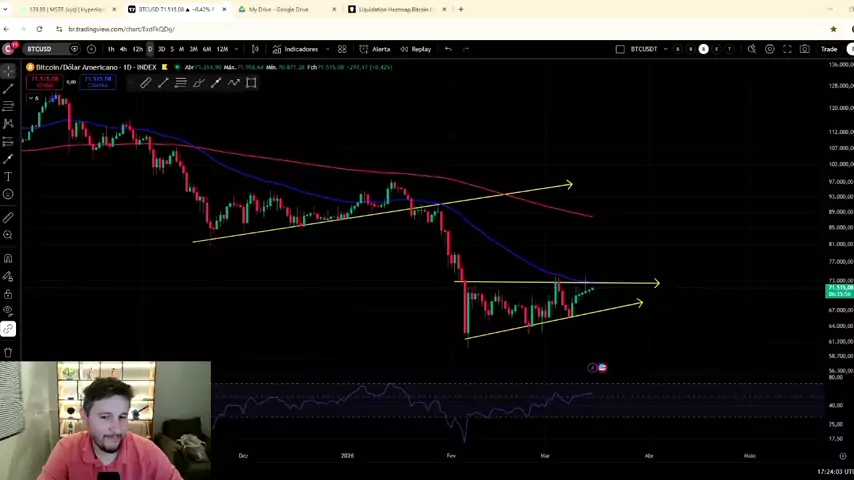Select the 4h timeframe interval

click(x=123, y=49)
